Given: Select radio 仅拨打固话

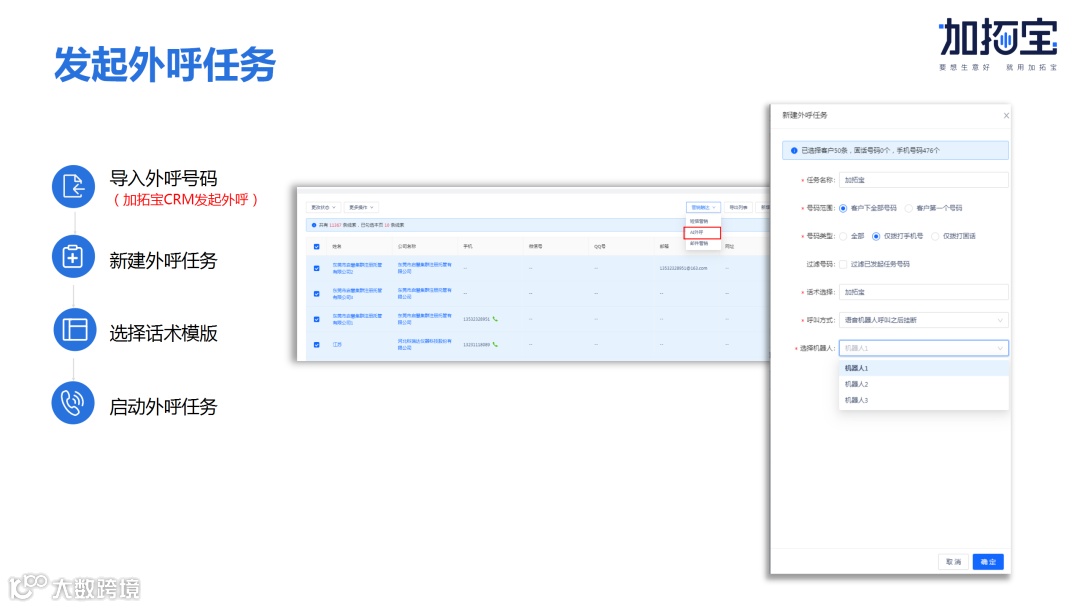Looking at the screenshot, I should 935,236.
